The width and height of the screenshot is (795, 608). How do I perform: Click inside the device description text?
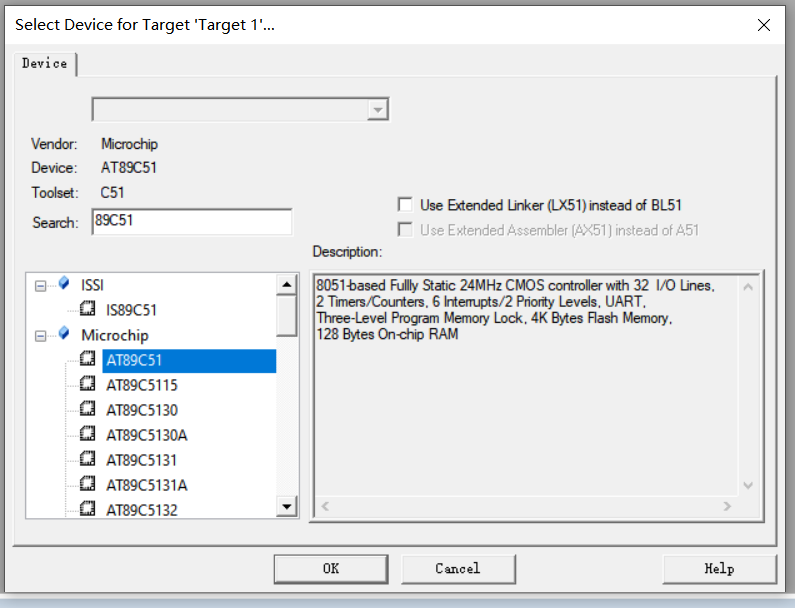click(x=515, y=310)
